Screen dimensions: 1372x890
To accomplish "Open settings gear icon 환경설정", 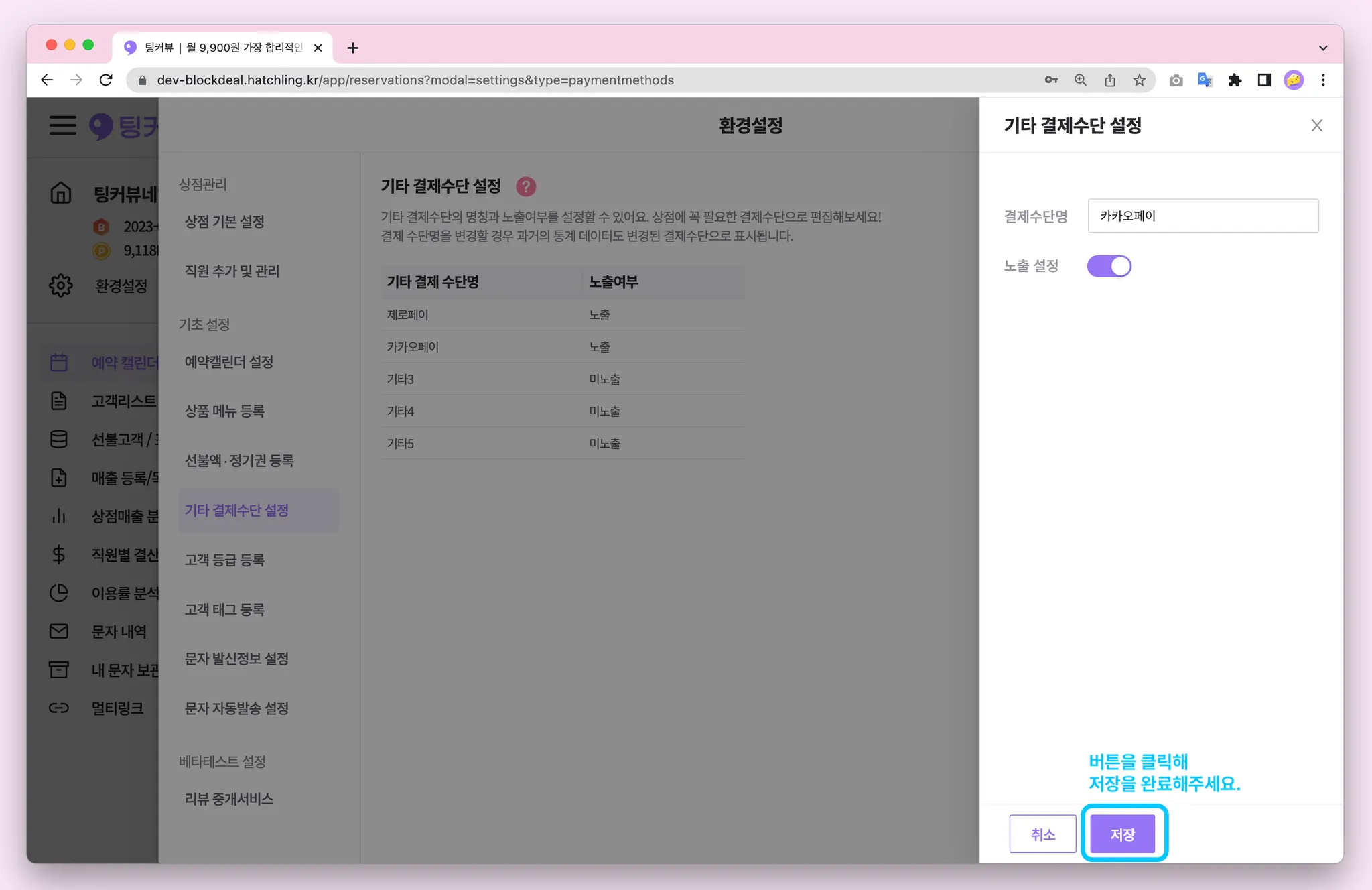I will pos(60,285).
